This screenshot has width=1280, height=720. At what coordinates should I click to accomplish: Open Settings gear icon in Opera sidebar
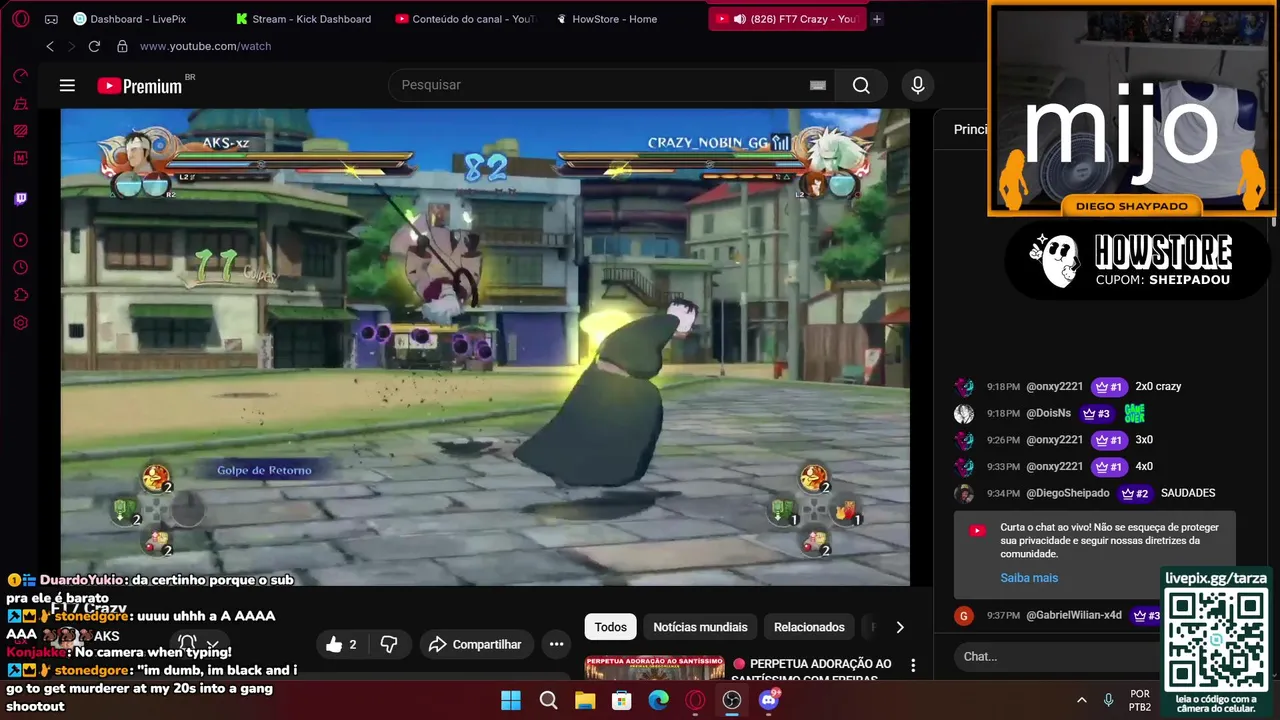(x=20, y=323)
